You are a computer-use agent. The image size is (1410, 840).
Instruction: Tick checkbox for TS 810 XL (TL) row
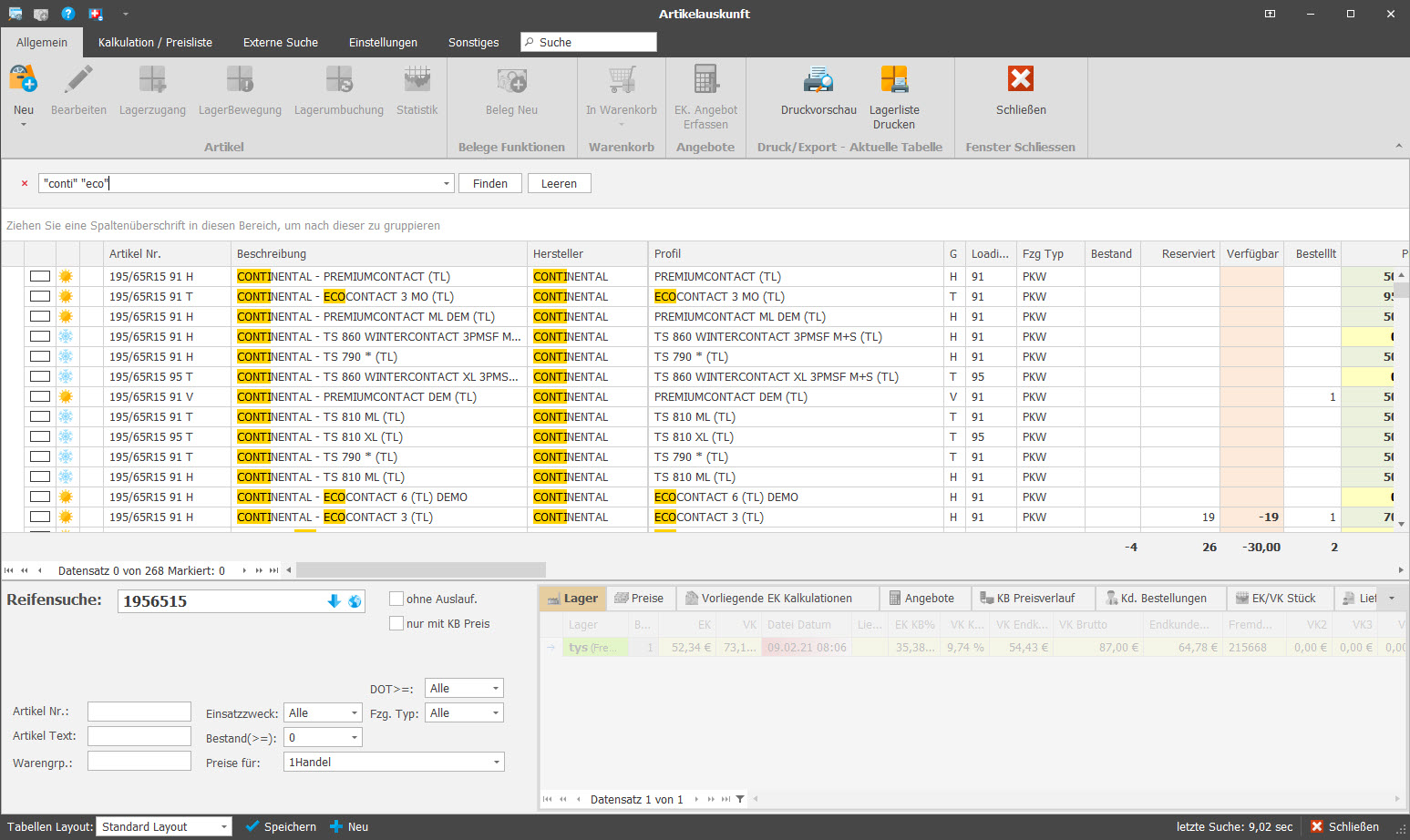click(x=40, y=436)
